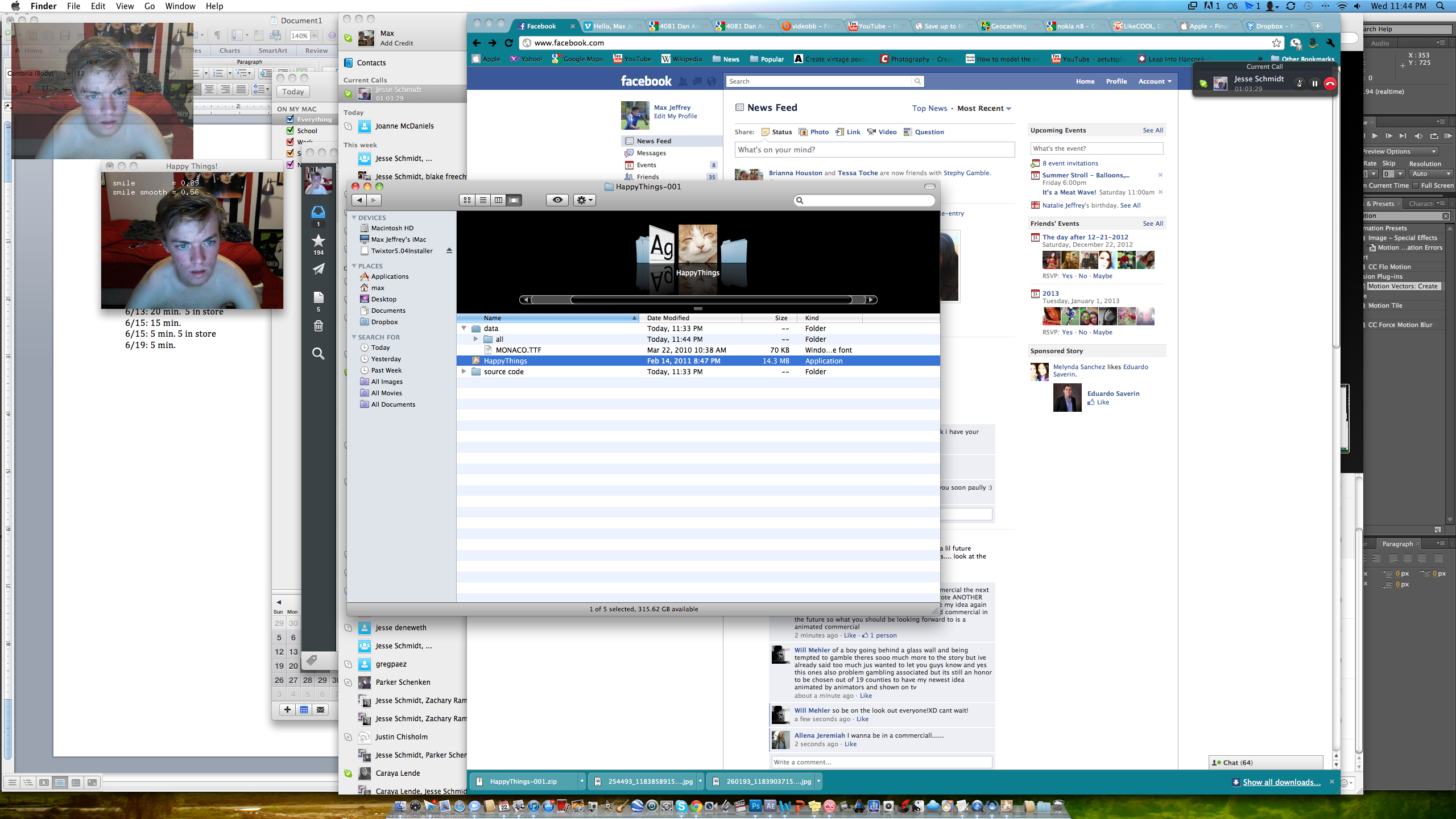Switch to the SmartArt tab in Word
Image resolution: width=1456 pixels, height=819 pixels.
(x=273, y=51)
